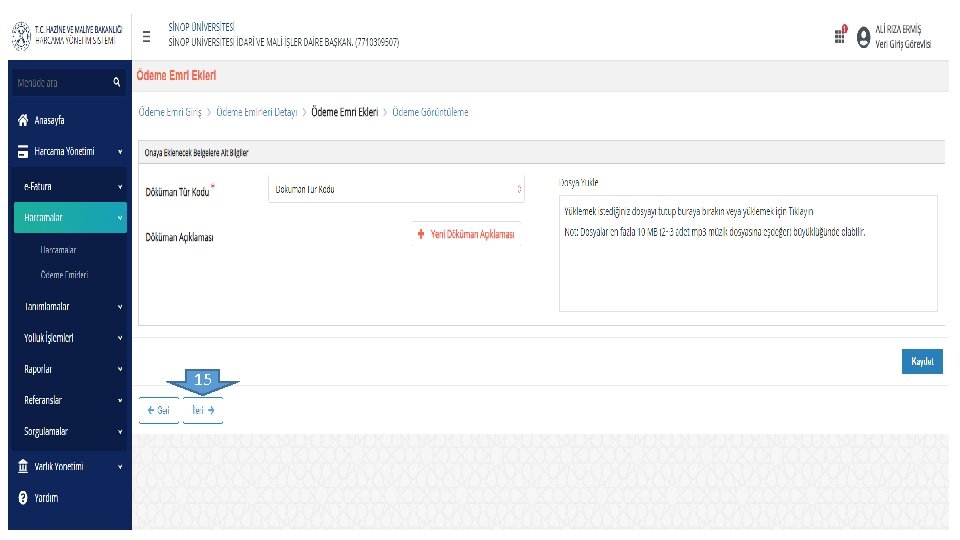The width and height of the screenshot is (960, 540).
Task: Click the hamburger menu icon
Action: (x=146, y=37)
